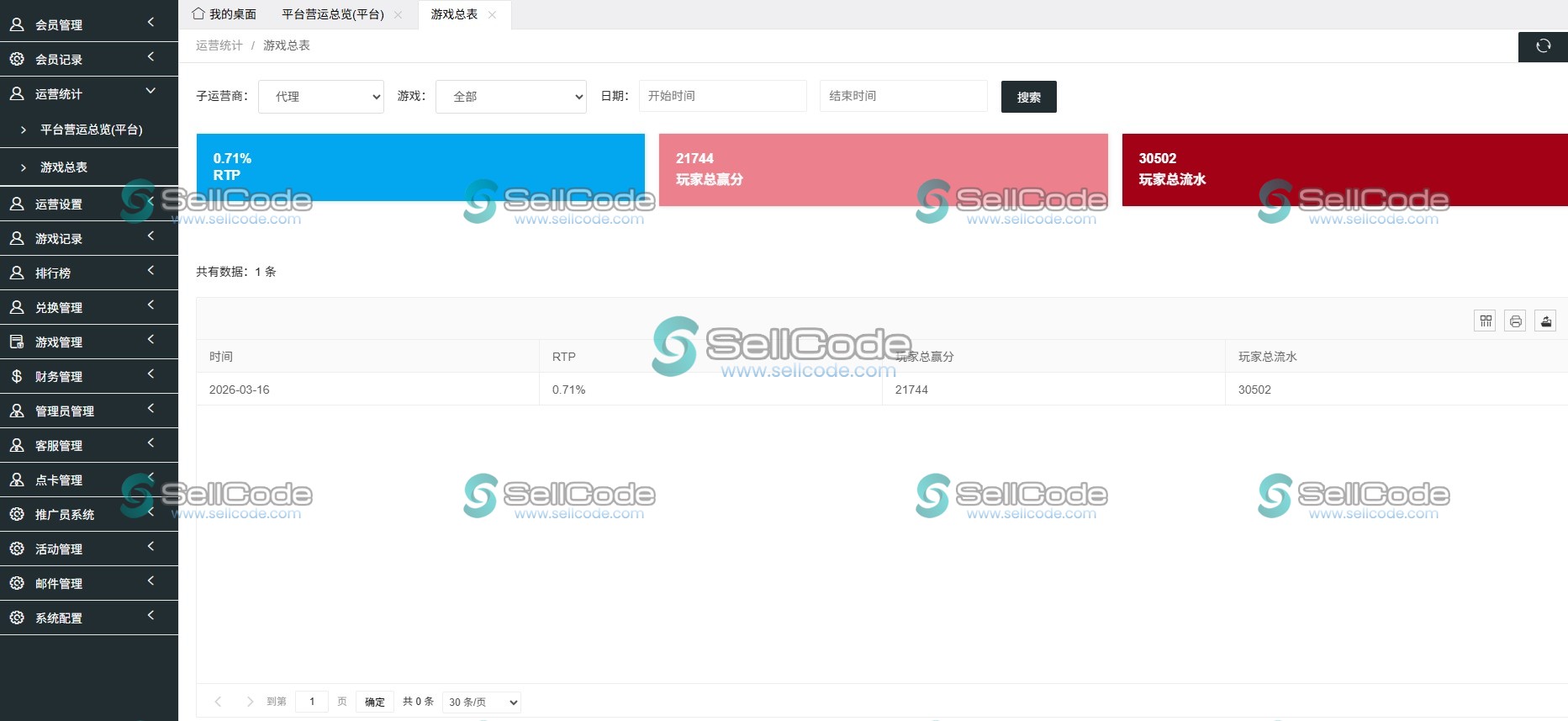Click the 排行榜 user icon
Image resolution: width=1568 pixels, height=721 pixels.
coord(17,273)
